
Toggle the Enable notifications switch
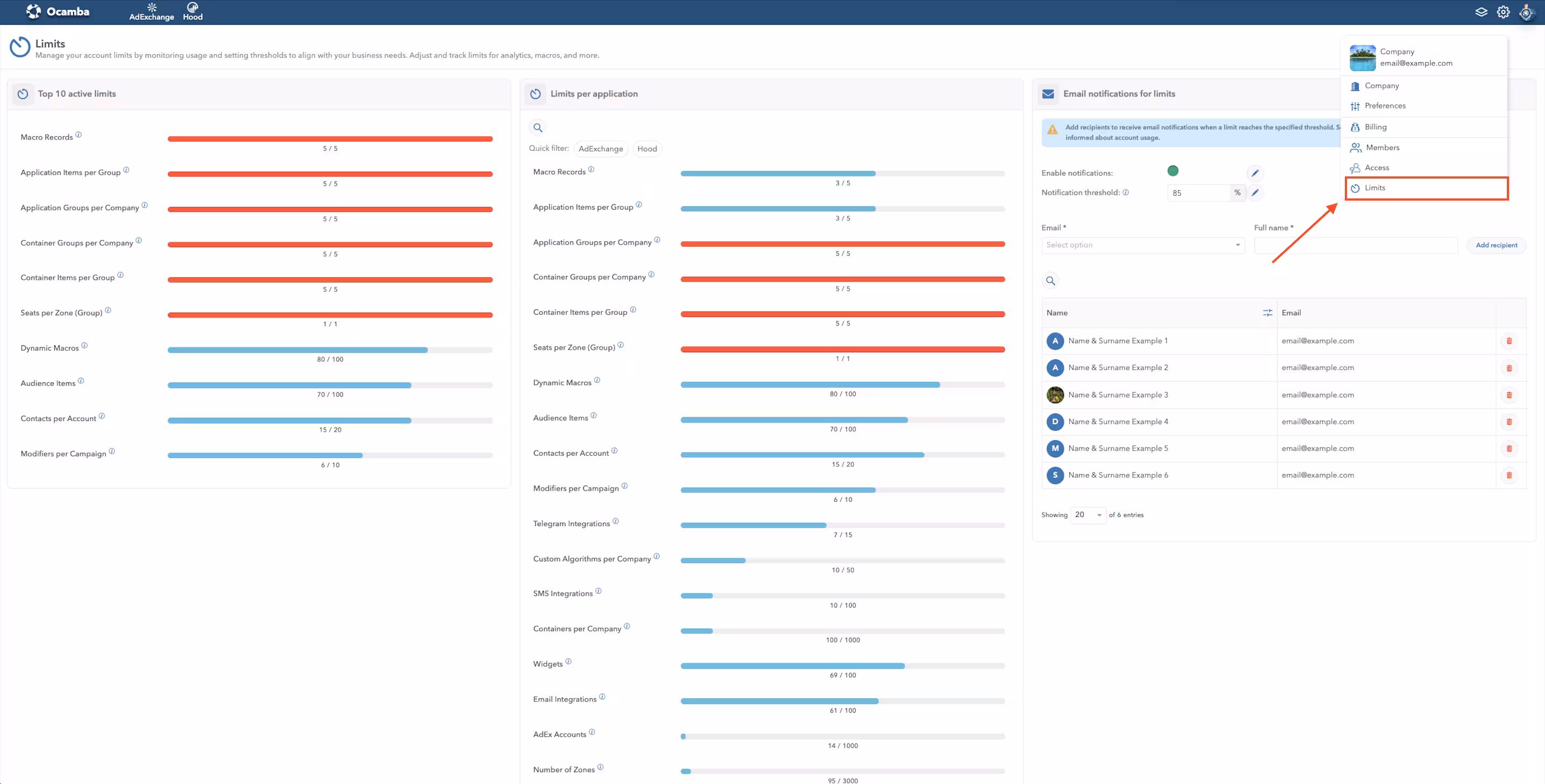1173,172
